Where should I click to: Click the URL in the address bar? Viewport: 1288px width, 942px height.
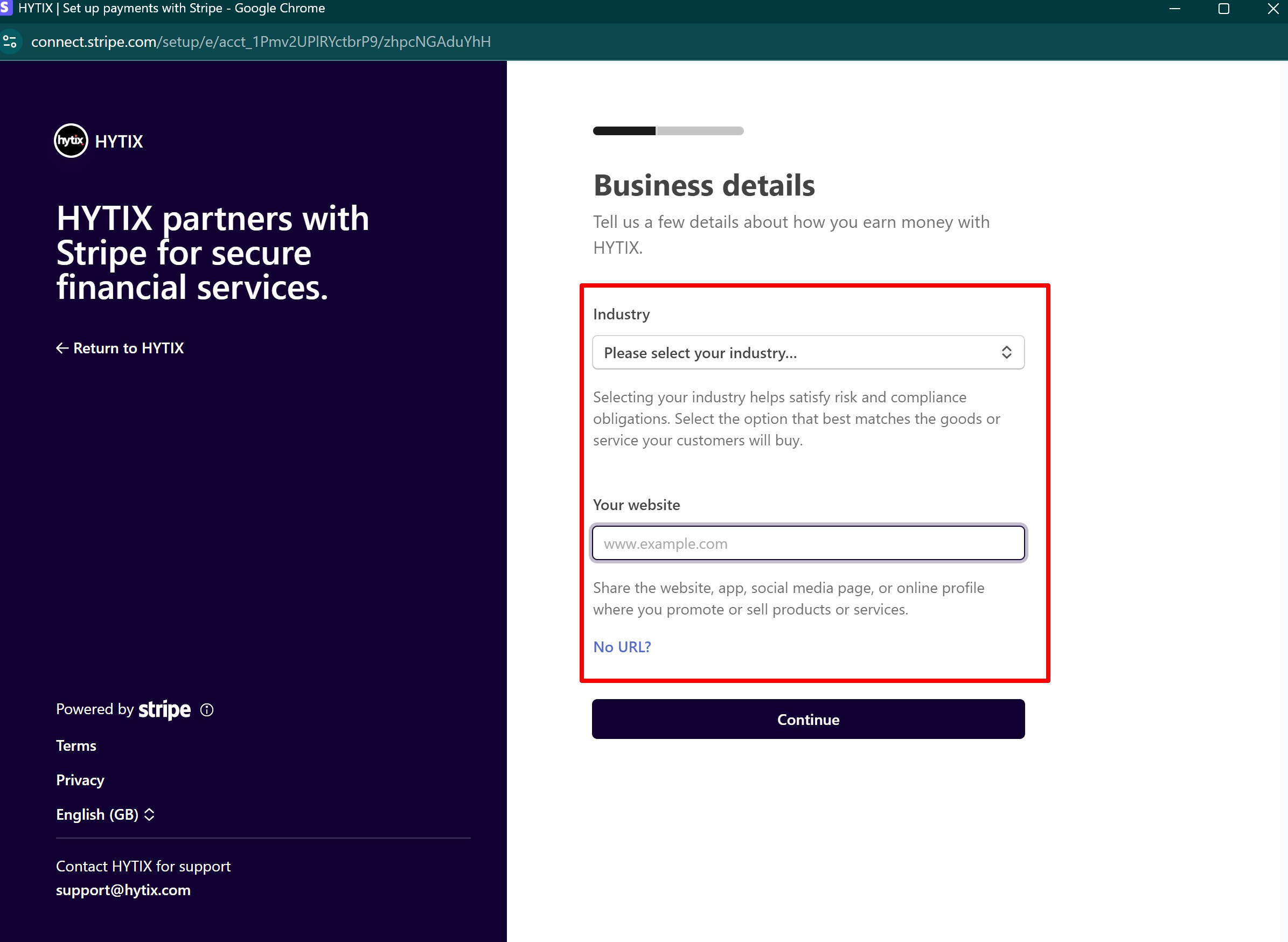(x=261, y=41)
